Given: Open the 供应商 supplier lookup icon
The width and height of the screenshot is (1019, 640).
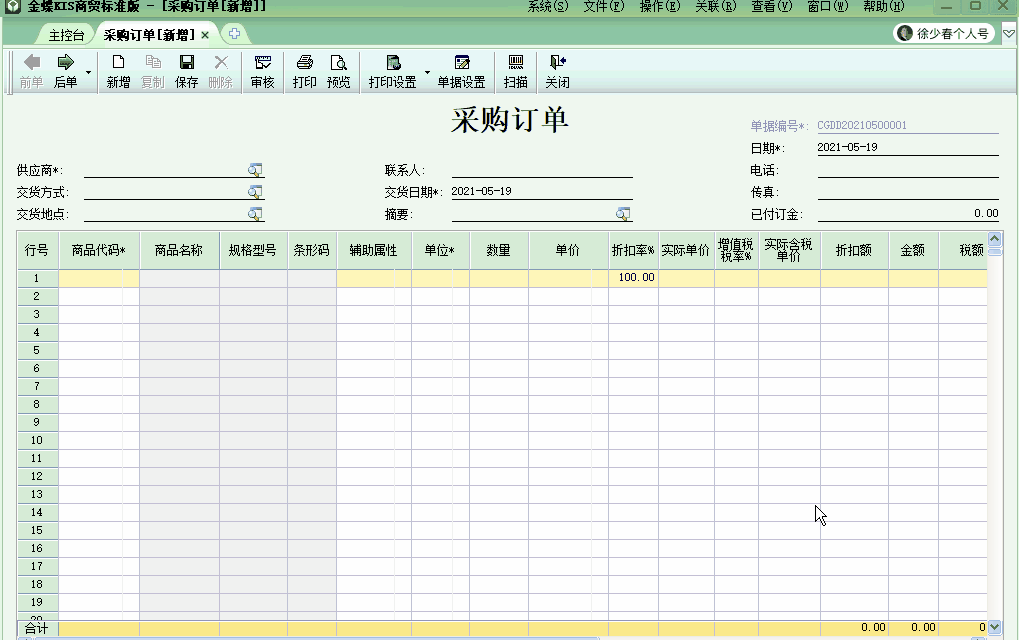Looking at the screenshot, I should 256,170.
